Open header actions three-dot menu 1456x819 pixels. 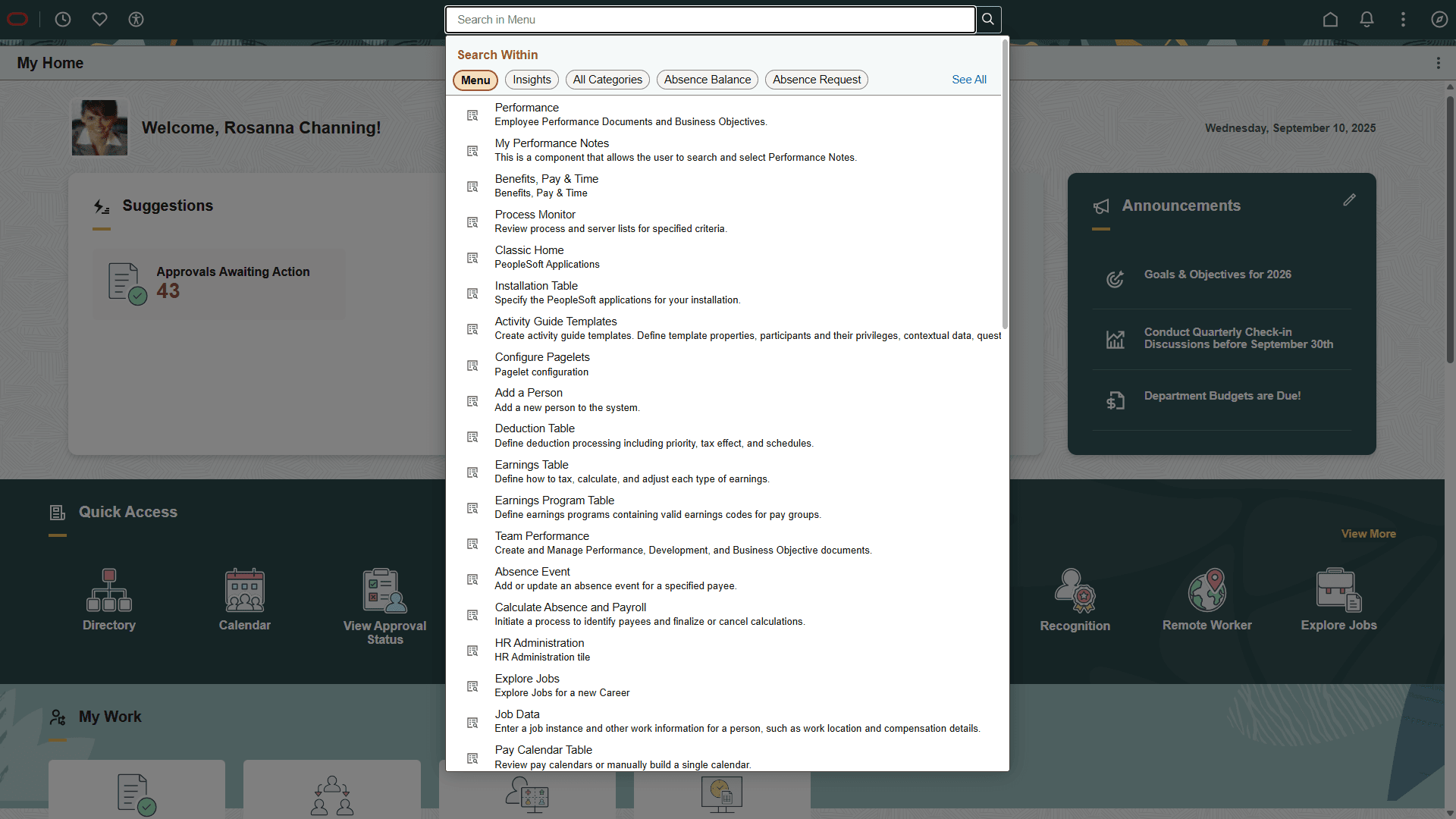1403,20
